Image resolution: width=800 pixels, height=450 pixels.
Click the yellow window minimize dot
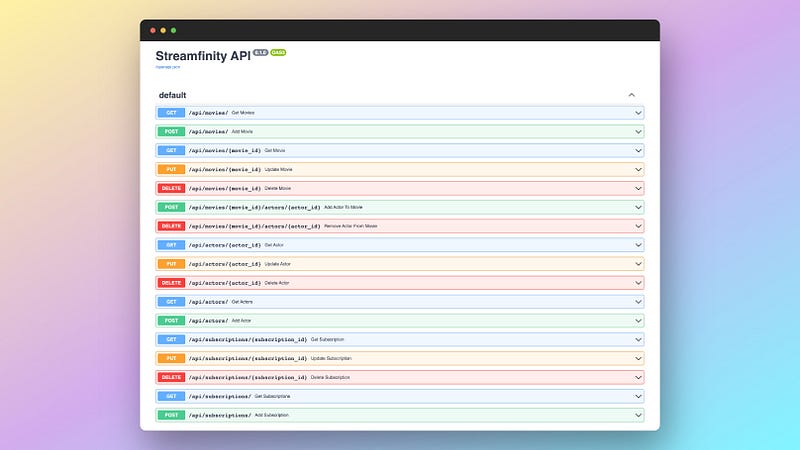click(x=163, y=31)
